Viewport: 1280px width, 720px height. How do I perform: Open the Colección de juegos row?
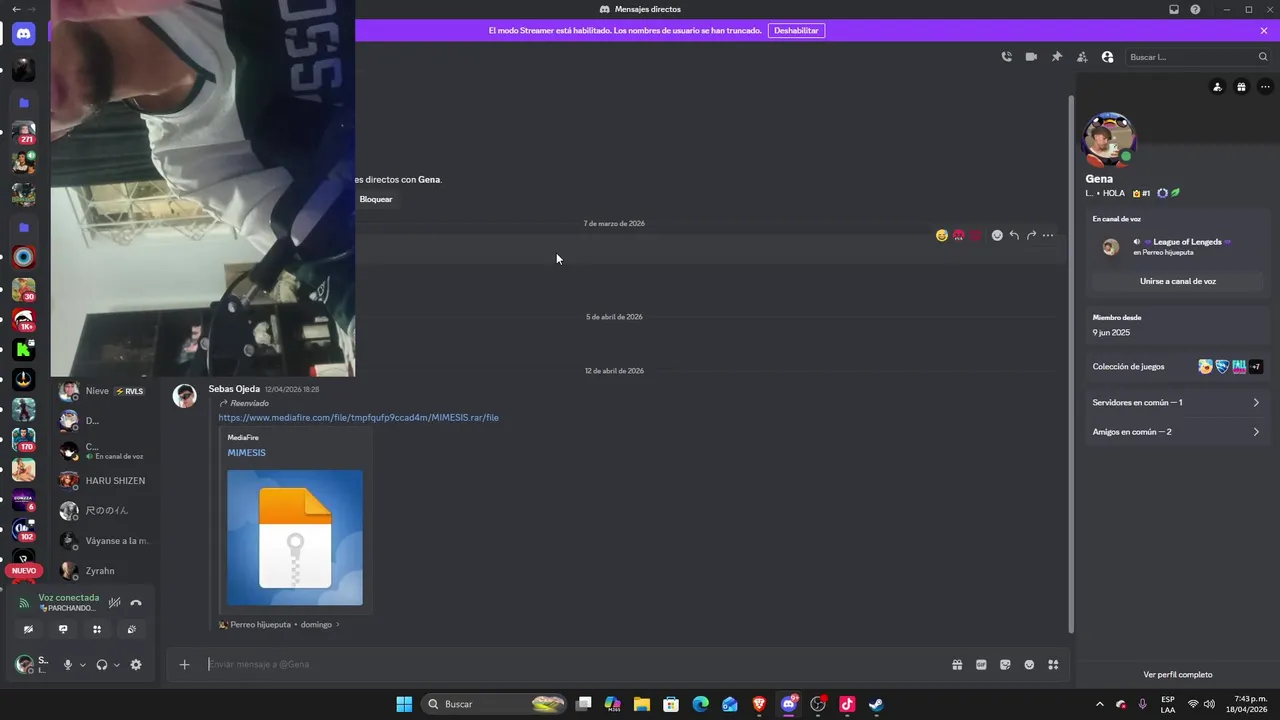coord(1177,367)
